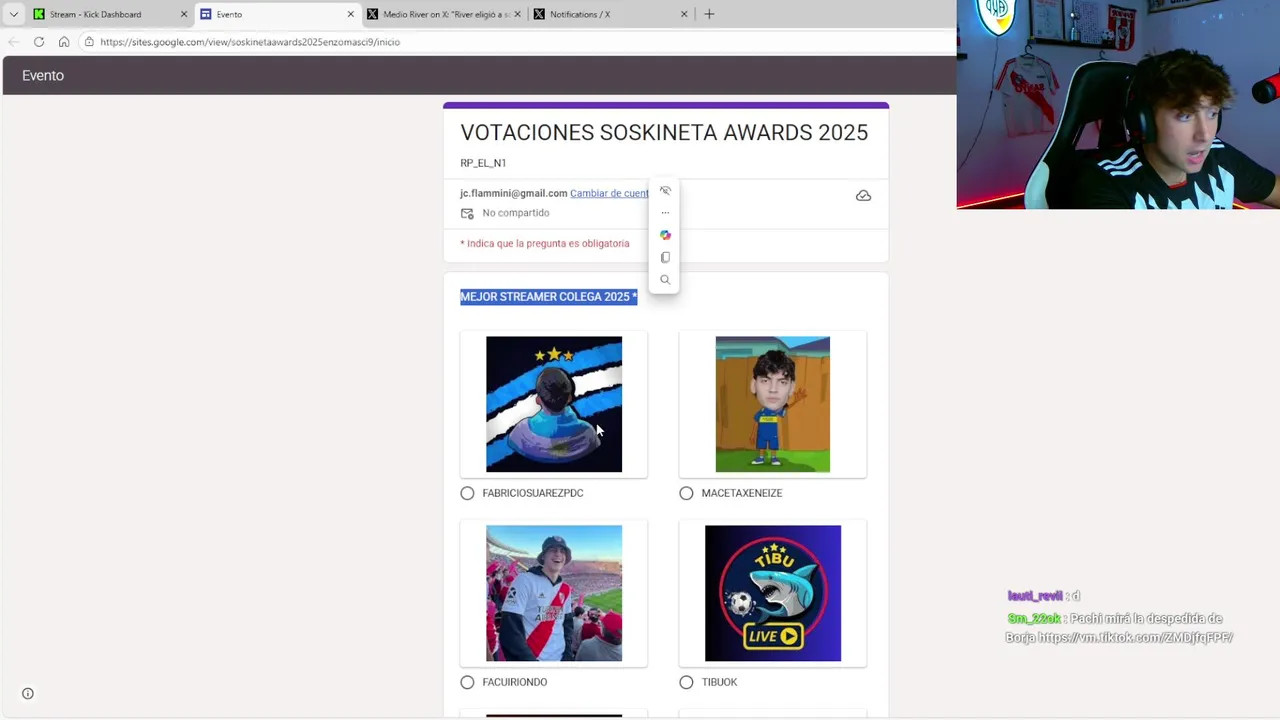Click the MACETAXENEIZE cartoon image

[x=773, y=404]
